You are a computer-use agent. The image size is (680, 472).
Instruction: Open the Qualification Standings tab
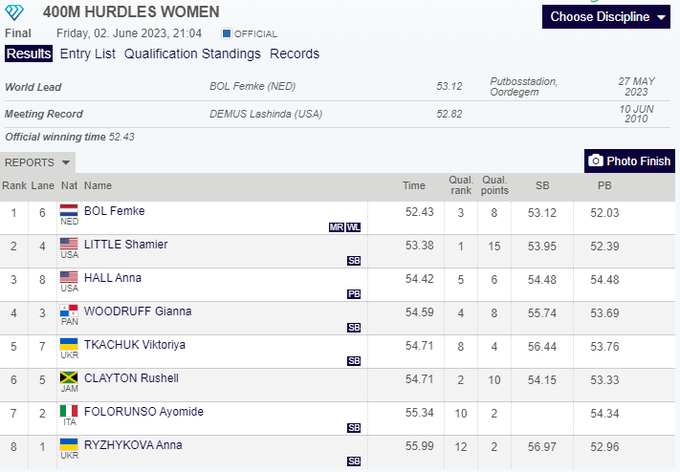click(x=192, y=54)
